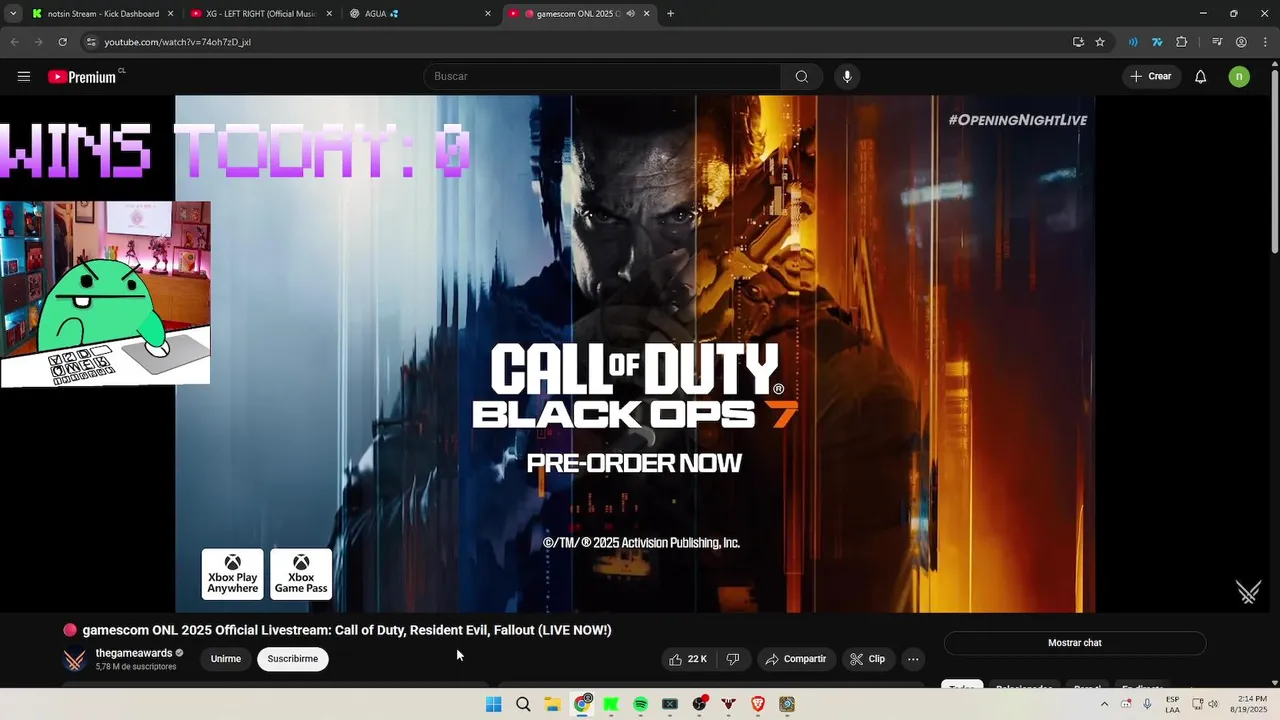This screenshot has width=1280, height=720.
Task: Reload the page in Chrome
Action: [x=62, y=42]
